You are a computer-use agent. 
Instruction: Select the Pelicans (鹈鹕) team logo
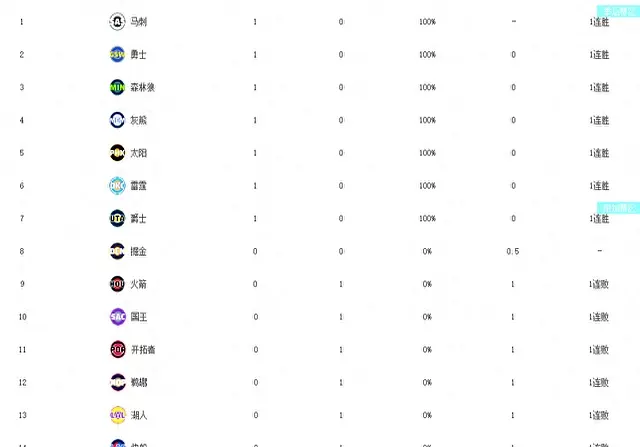coord(117,382)
